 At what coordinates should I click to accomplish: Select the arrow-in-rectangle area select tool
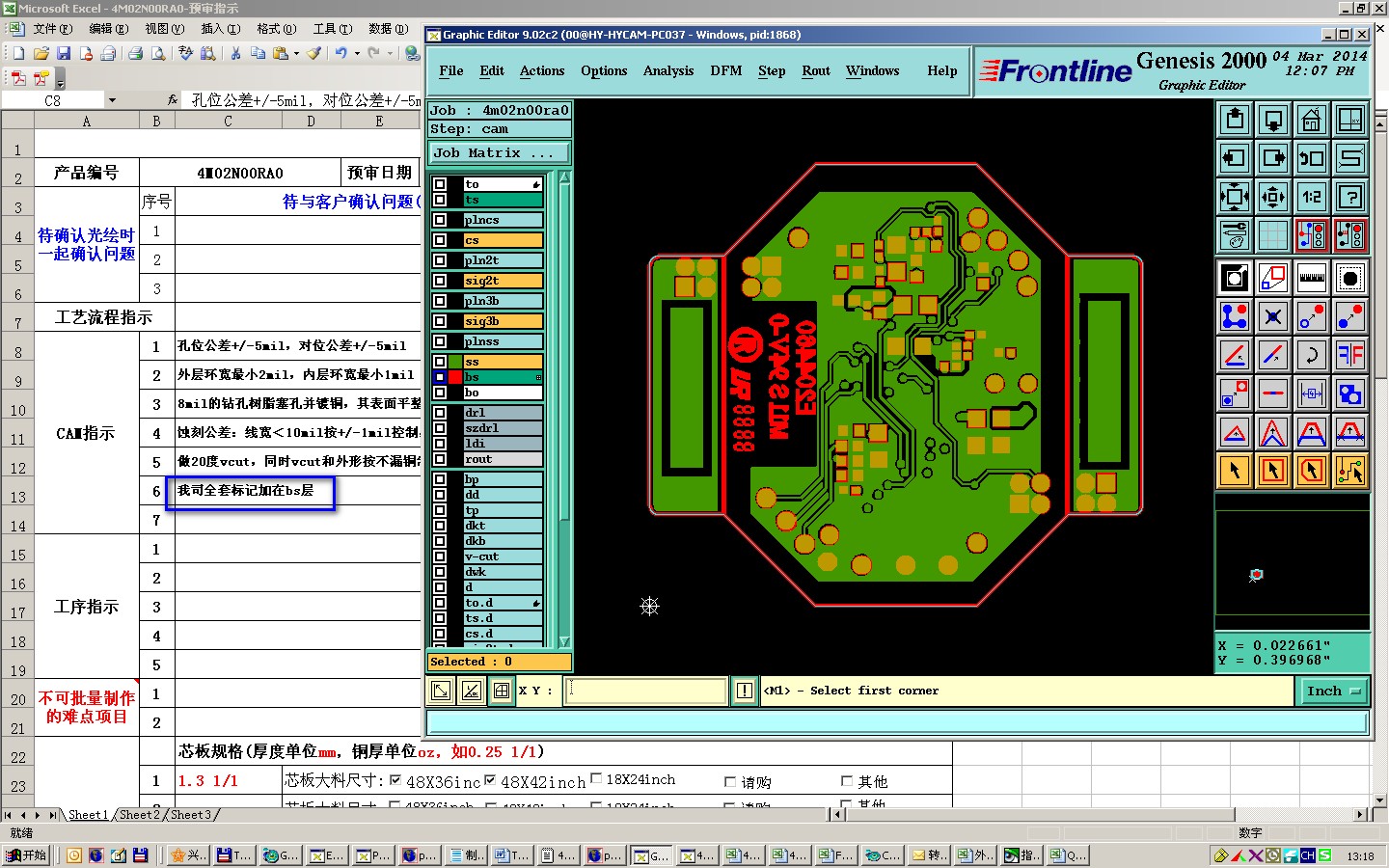(1273, 471)
